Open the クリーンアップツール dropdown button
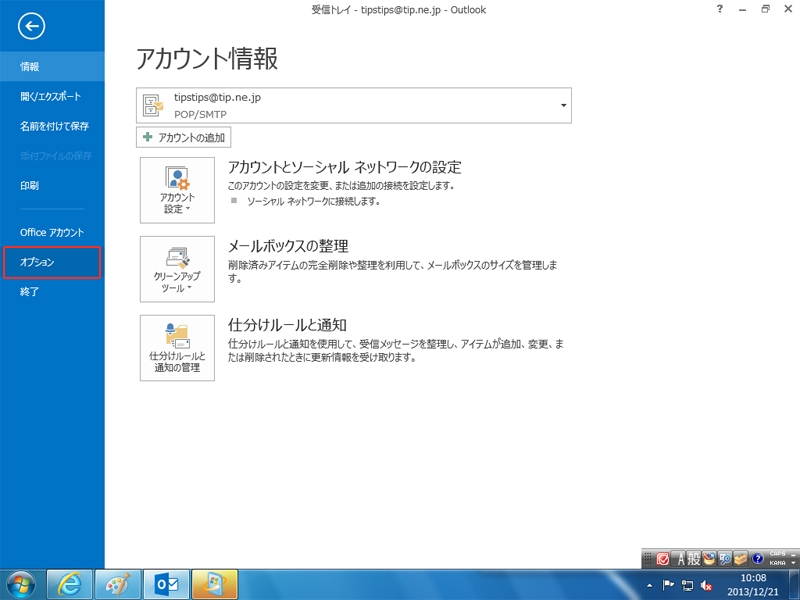The width and height of the screenshot is (800, 600). point(177,269)
